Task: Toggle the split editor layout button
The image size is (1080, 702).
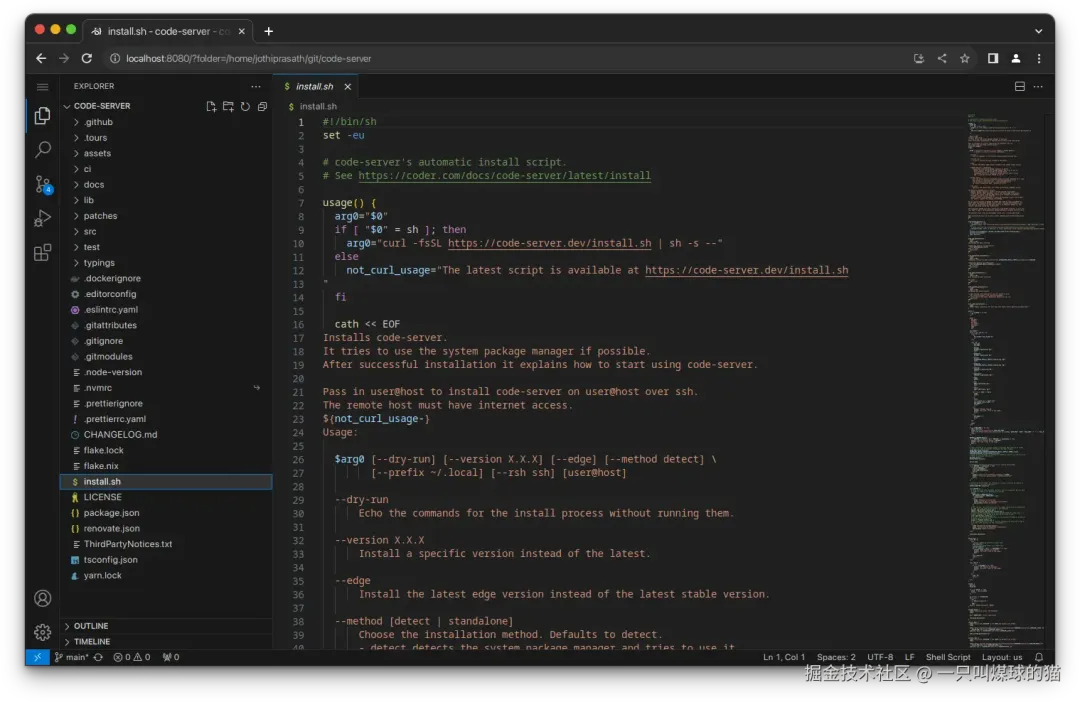Action: pos(1018,86)
